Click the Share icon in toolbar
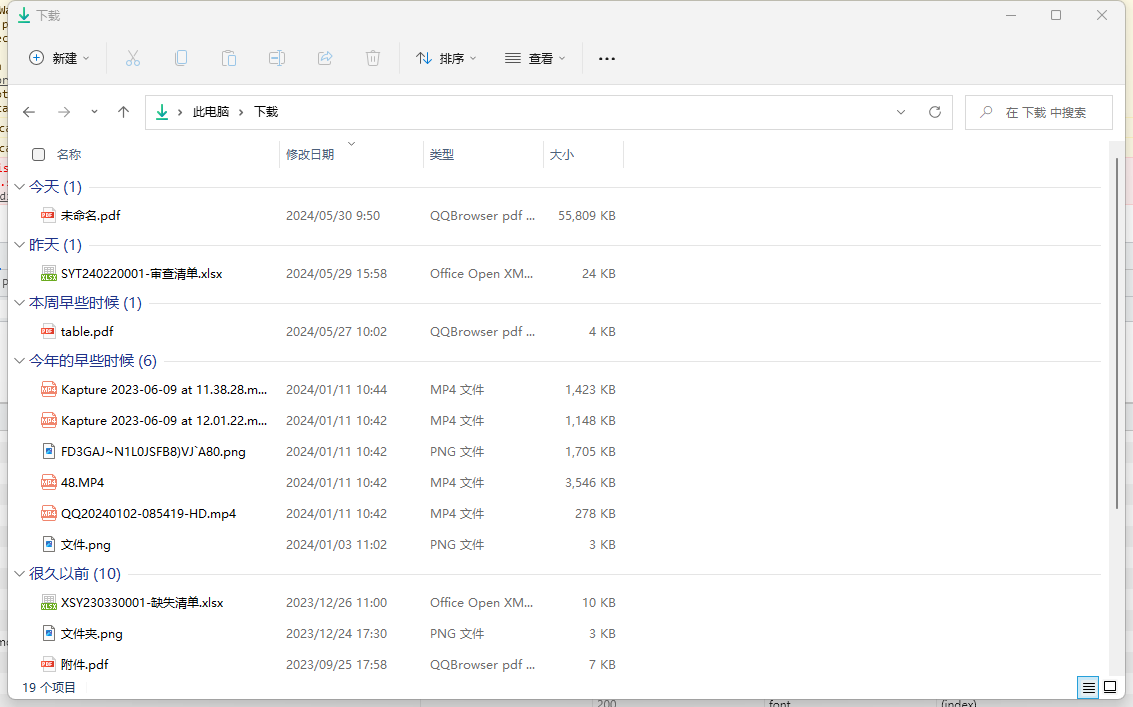This screenshot has width=1133, height=707. click(325, 58)
